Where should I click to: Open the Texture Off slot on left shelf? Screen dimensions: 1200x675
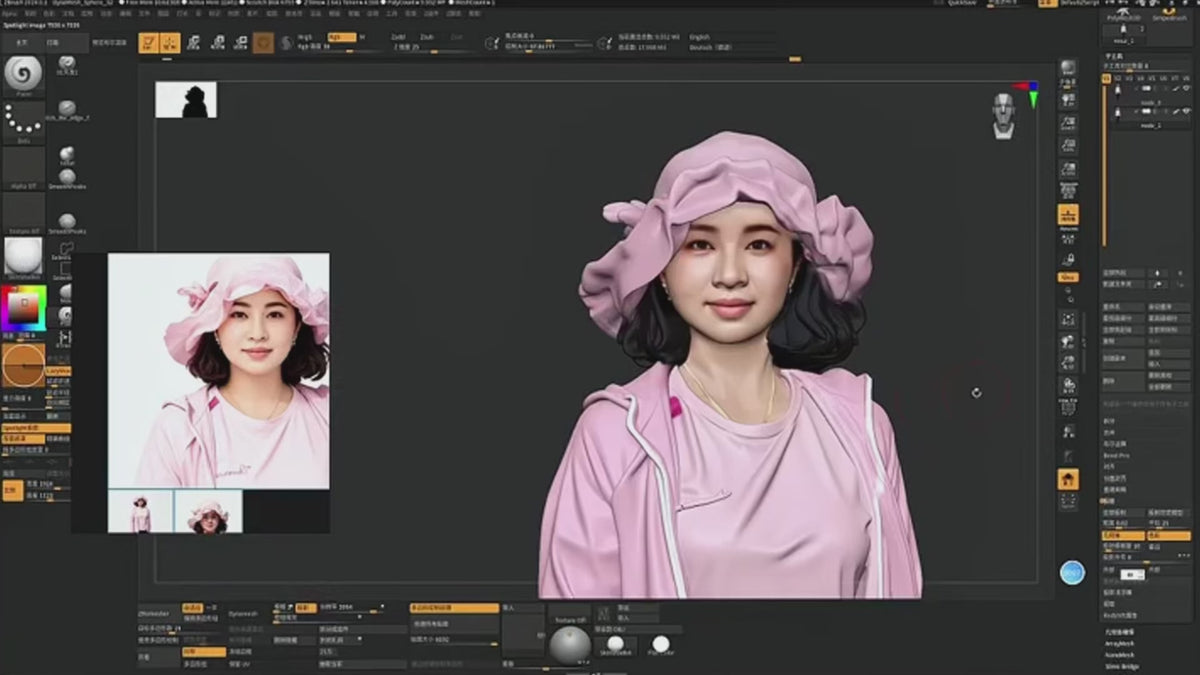tap(23, 212)
